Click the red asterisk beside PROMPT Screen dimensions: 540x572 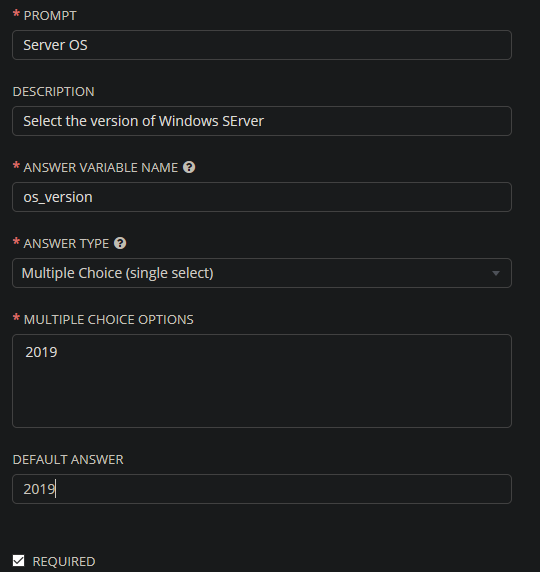[16, 14]
